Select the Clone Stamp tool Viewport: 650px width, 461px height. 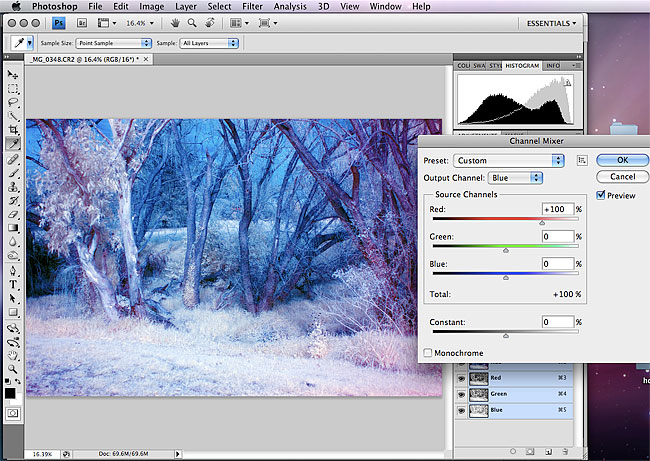pyautogui.click(x=13, y=186)
